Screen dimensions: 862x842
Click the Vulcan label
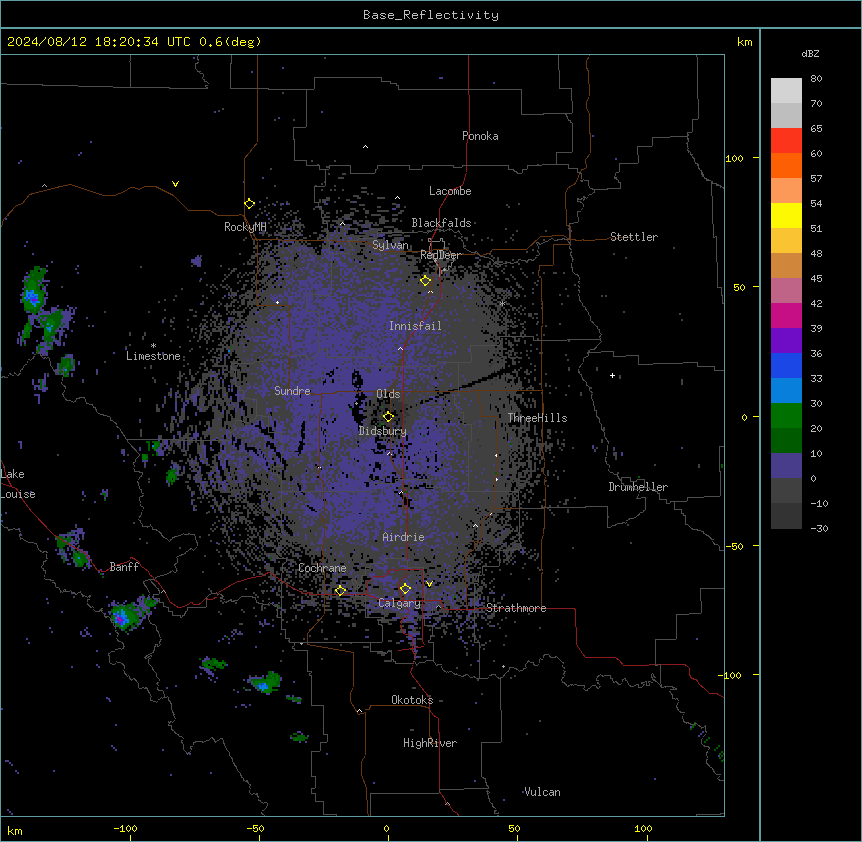click(543, 792)
